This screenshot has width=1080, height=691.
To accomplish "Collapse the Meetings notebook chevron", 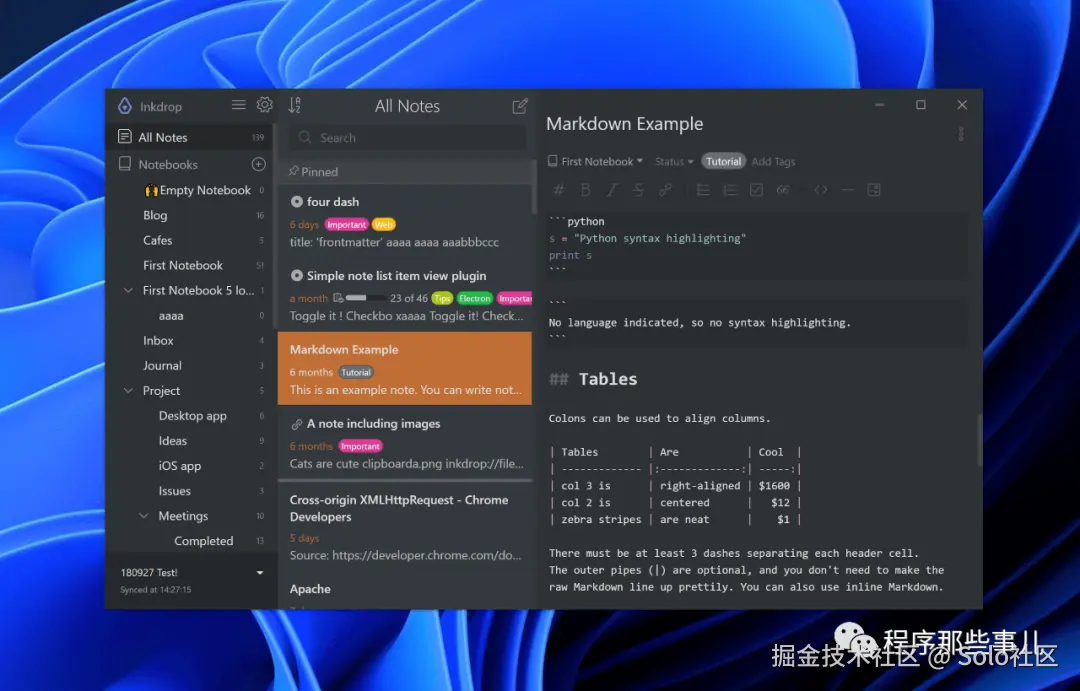I will [144, 515].
